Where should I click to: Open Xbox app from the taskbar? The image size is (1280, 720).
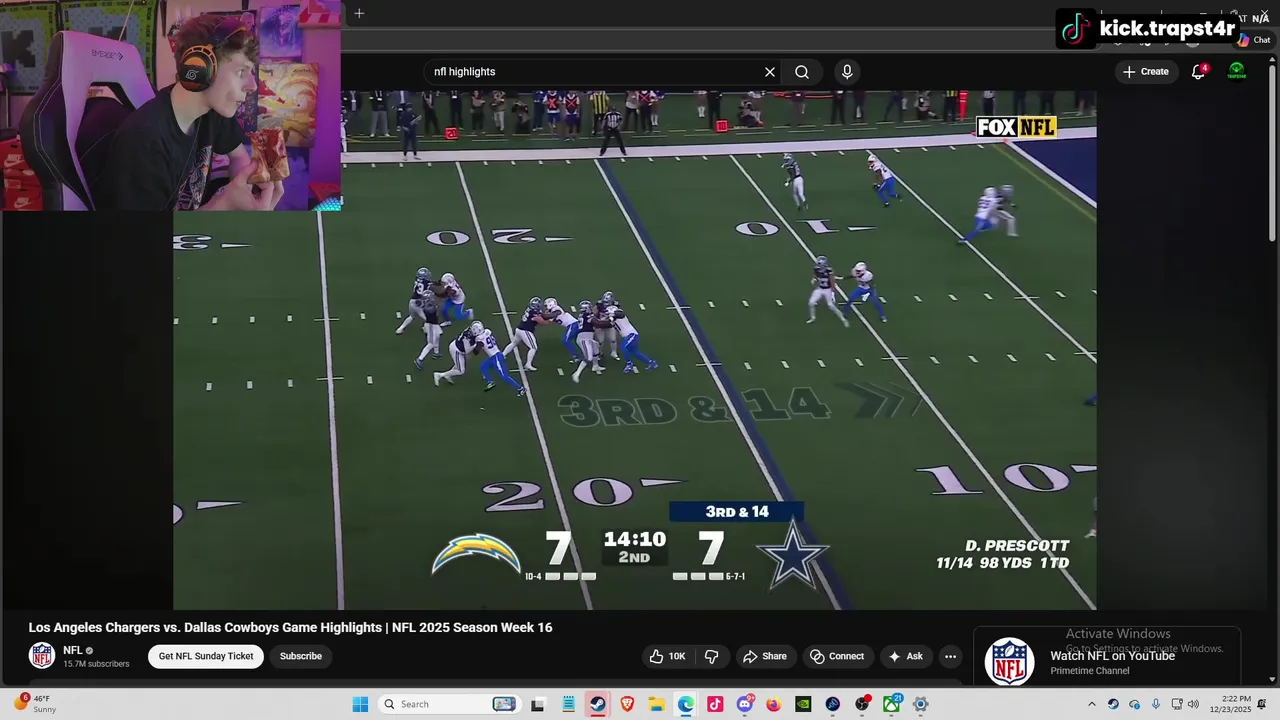tap(891, 704)
